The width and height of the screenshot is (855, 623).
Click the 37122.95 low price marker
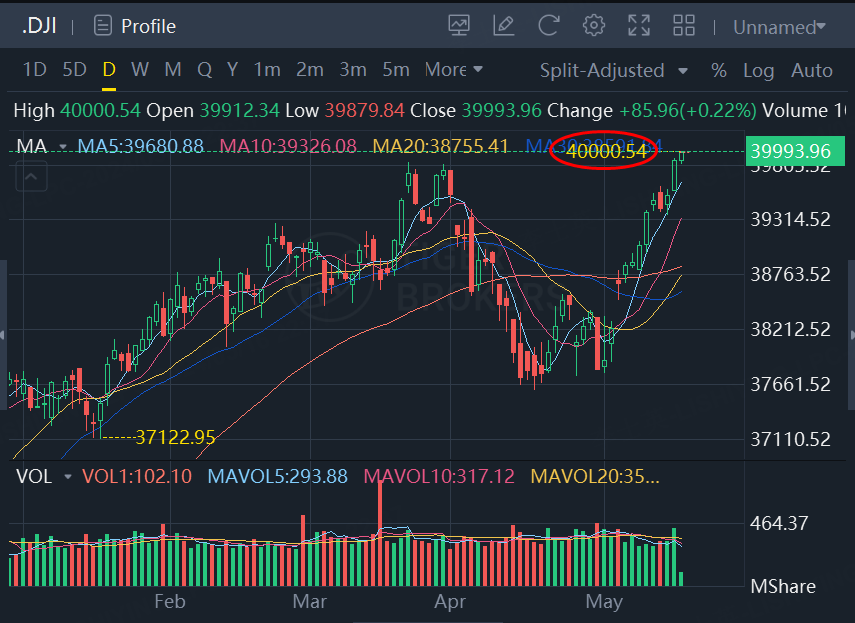175,437
